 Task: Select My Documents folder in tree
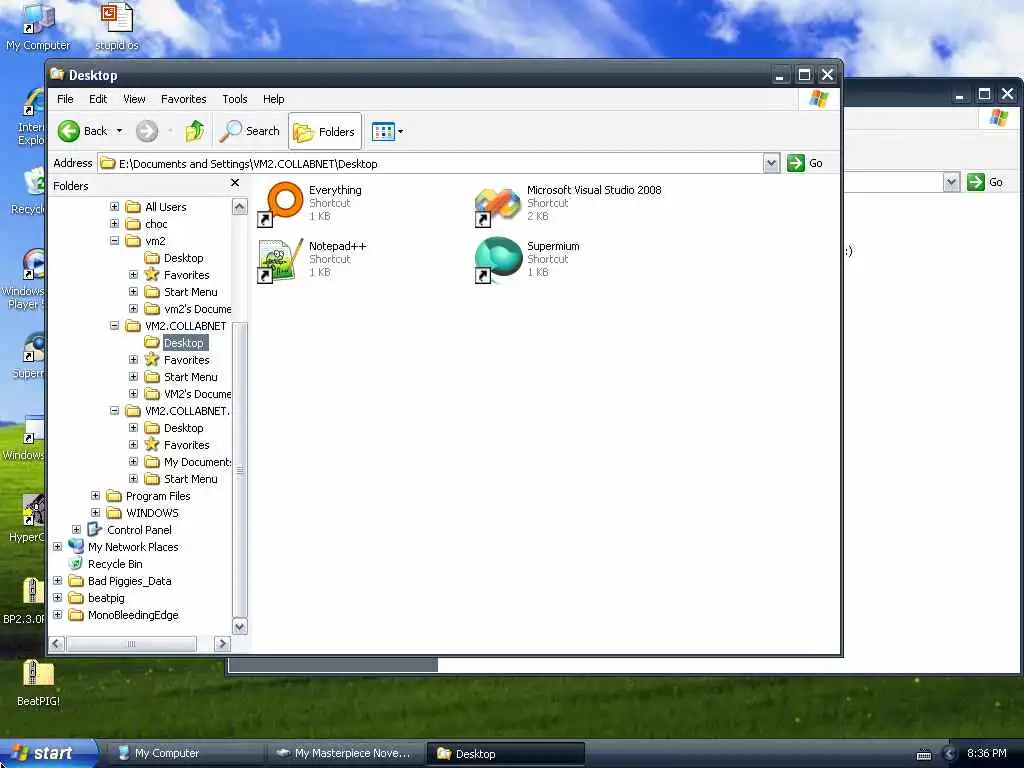click(197, 462)
